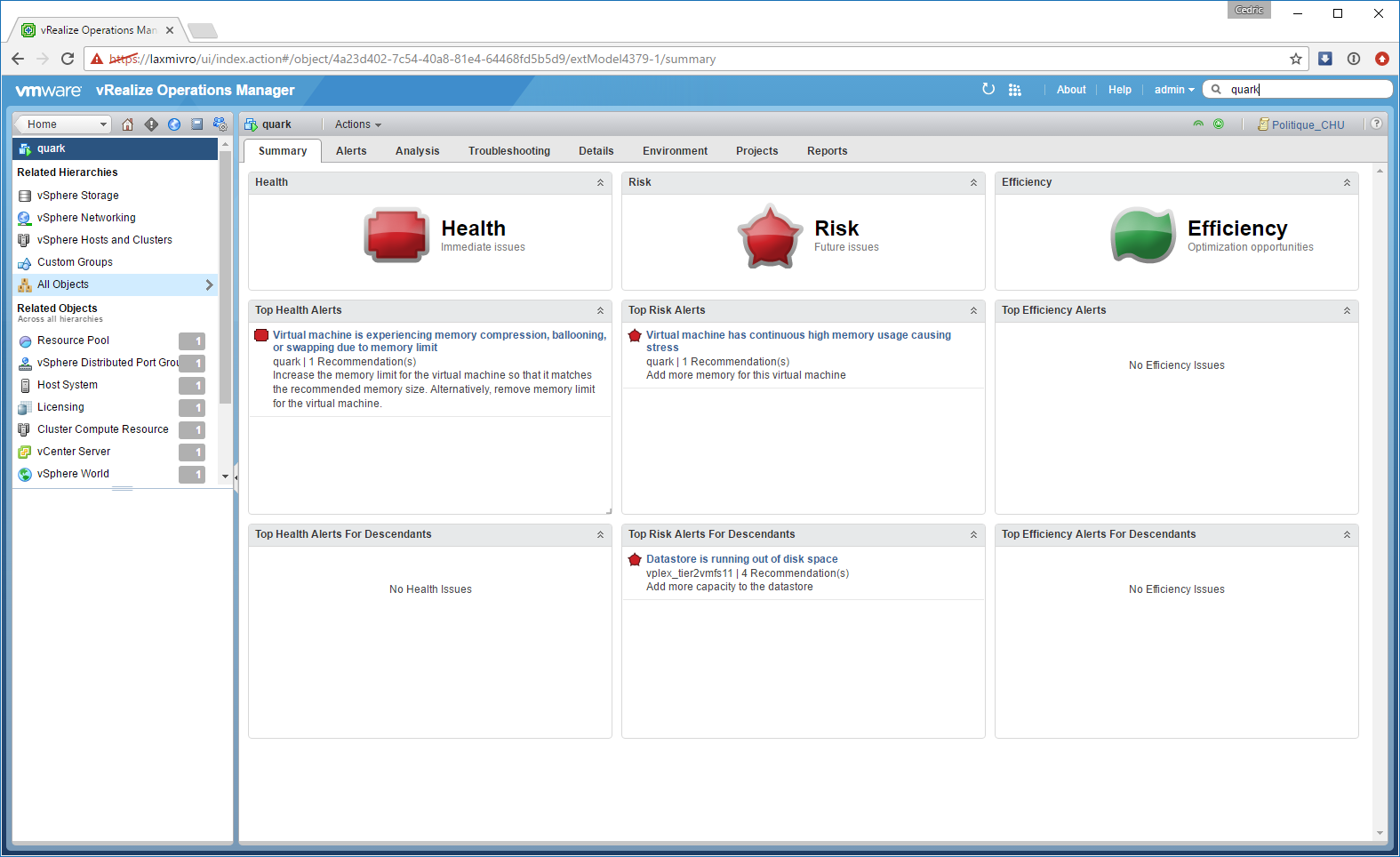The height and width of the screenshot is (857, 1400).
Task: Click the circled info extension icon
Action: click(x=1354, y=59)
